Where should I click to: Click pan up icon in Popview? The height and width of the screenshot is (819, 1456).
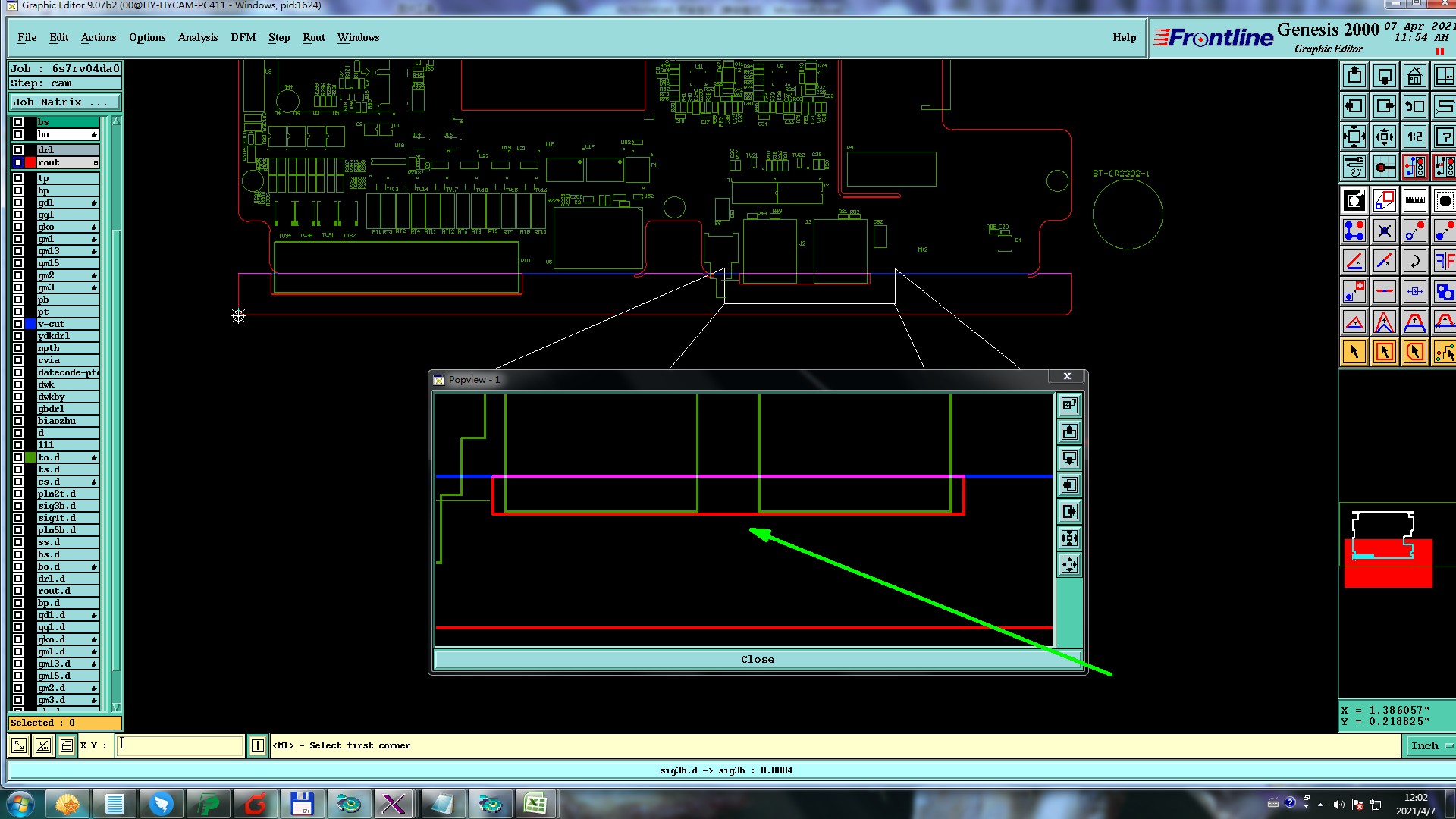pyautogui.click(x=1069, y=432)
